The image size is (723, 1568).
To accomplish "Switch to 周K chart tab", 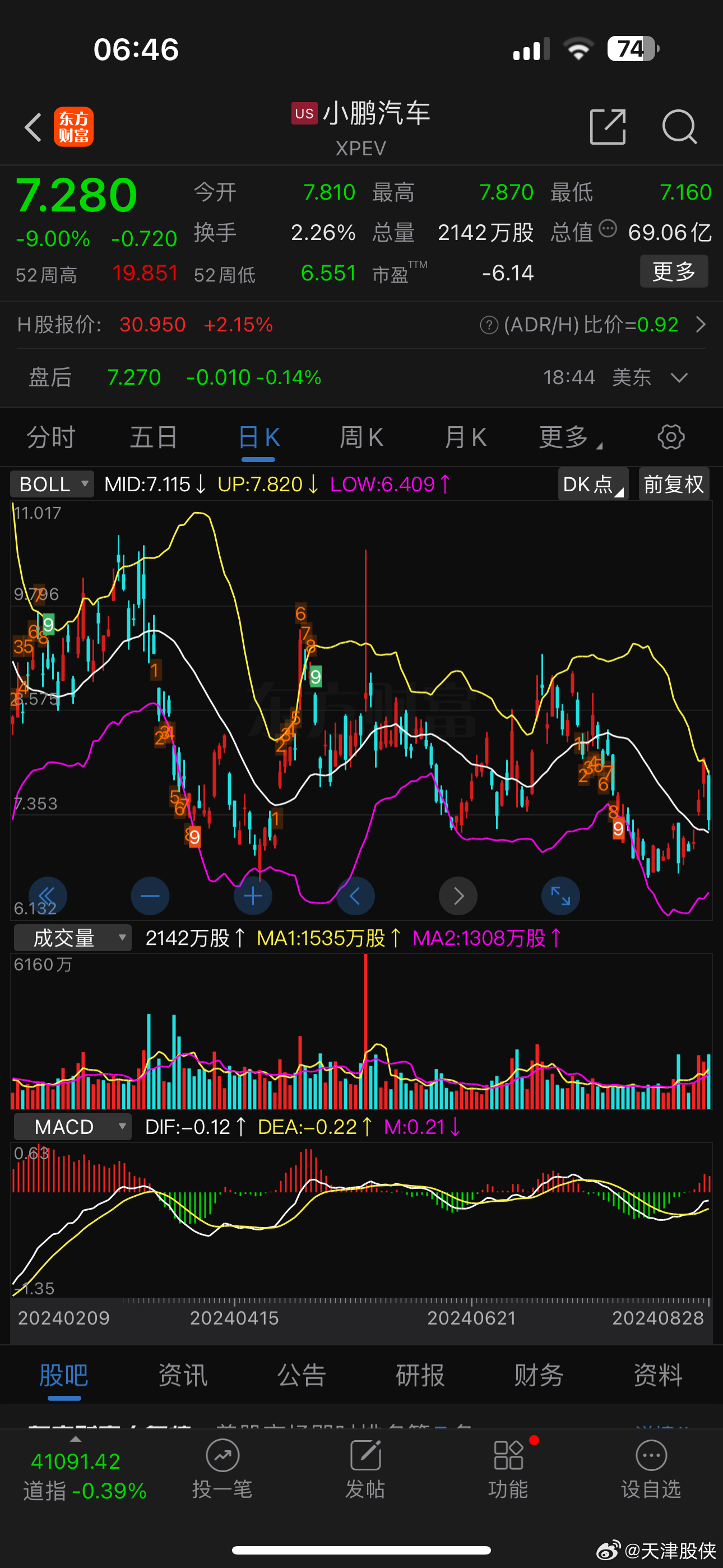I will [361, 437].
